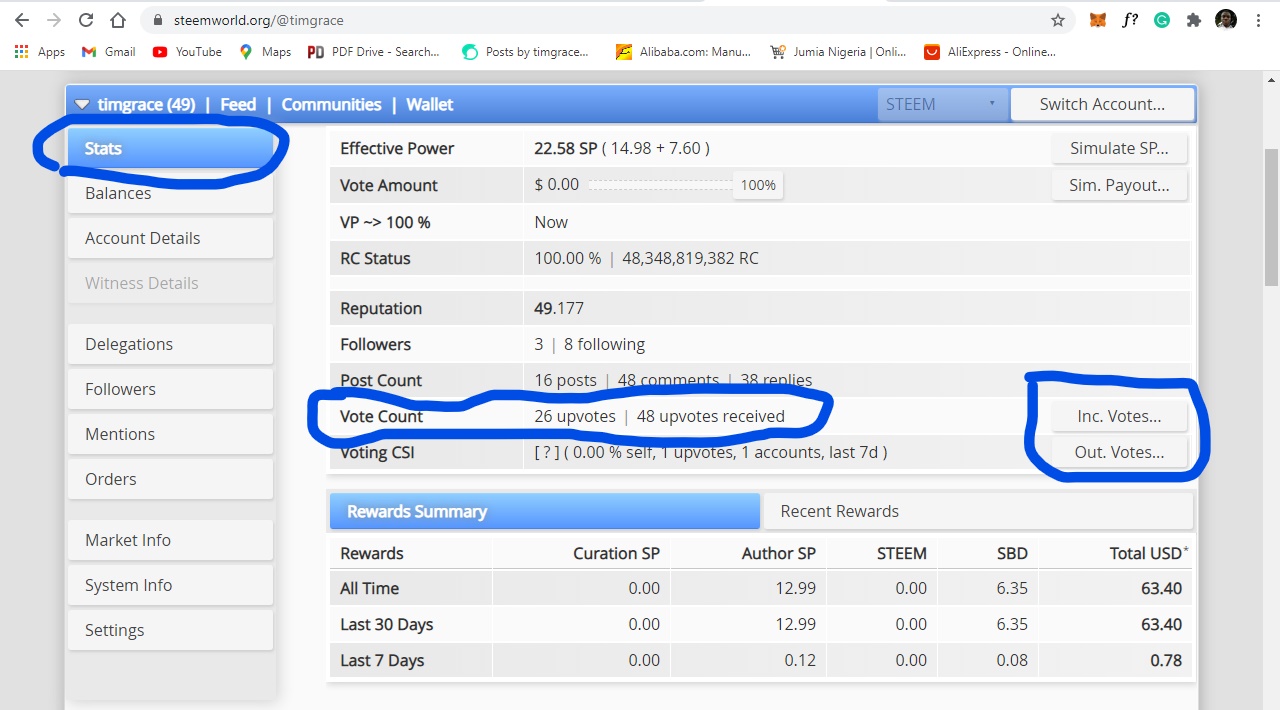Go forward in browser history
Screen dimensions: 1280x710
[54, 20]
